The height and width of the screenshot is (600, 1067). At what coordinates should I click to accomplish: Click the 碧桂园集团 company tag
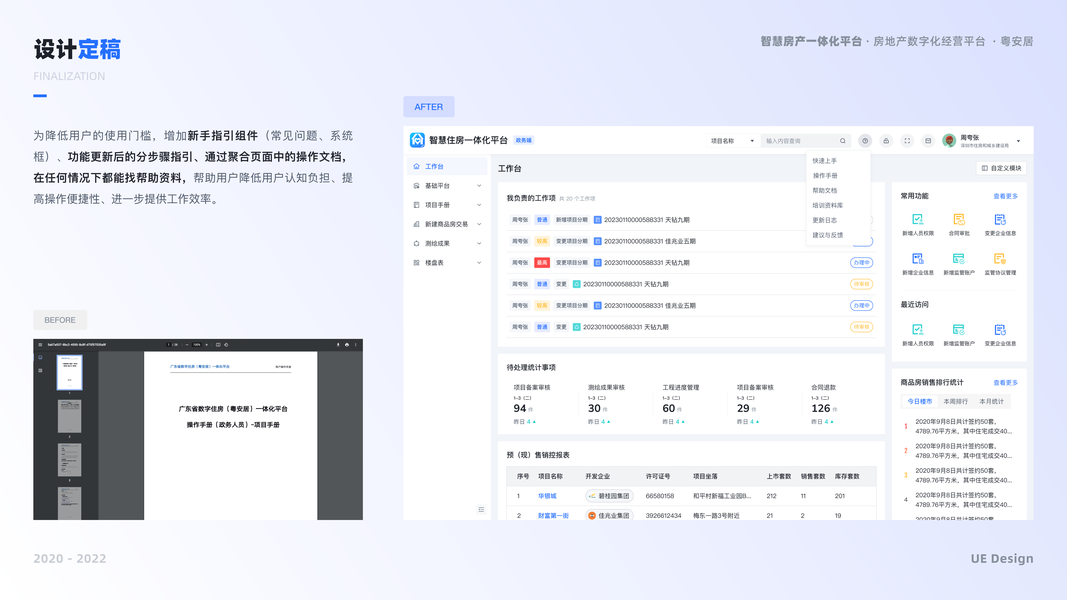click(x=609, y=496)
